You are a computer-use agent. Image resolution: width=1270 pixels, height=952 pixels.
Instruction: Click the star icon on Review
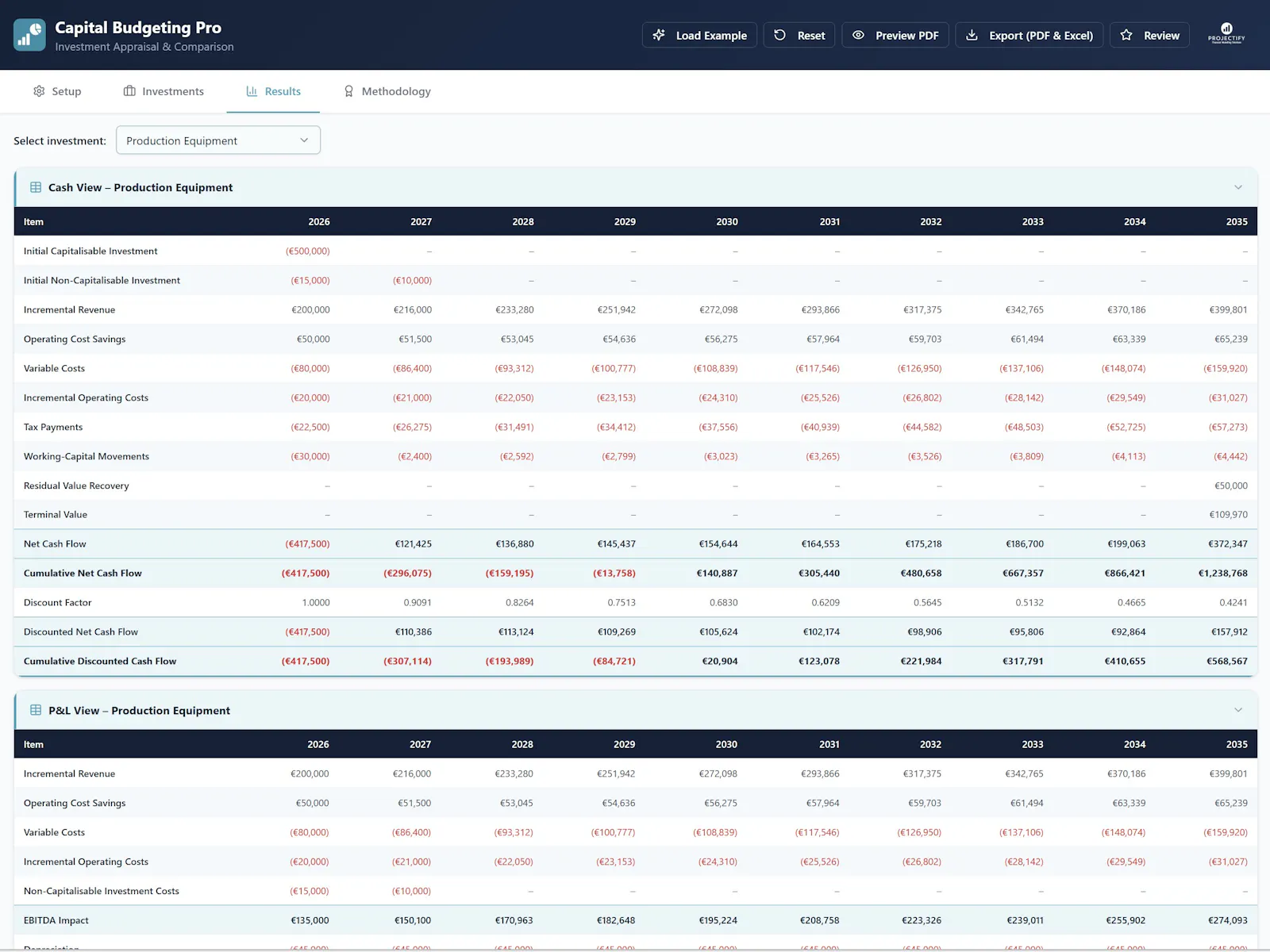point(1126,35)
